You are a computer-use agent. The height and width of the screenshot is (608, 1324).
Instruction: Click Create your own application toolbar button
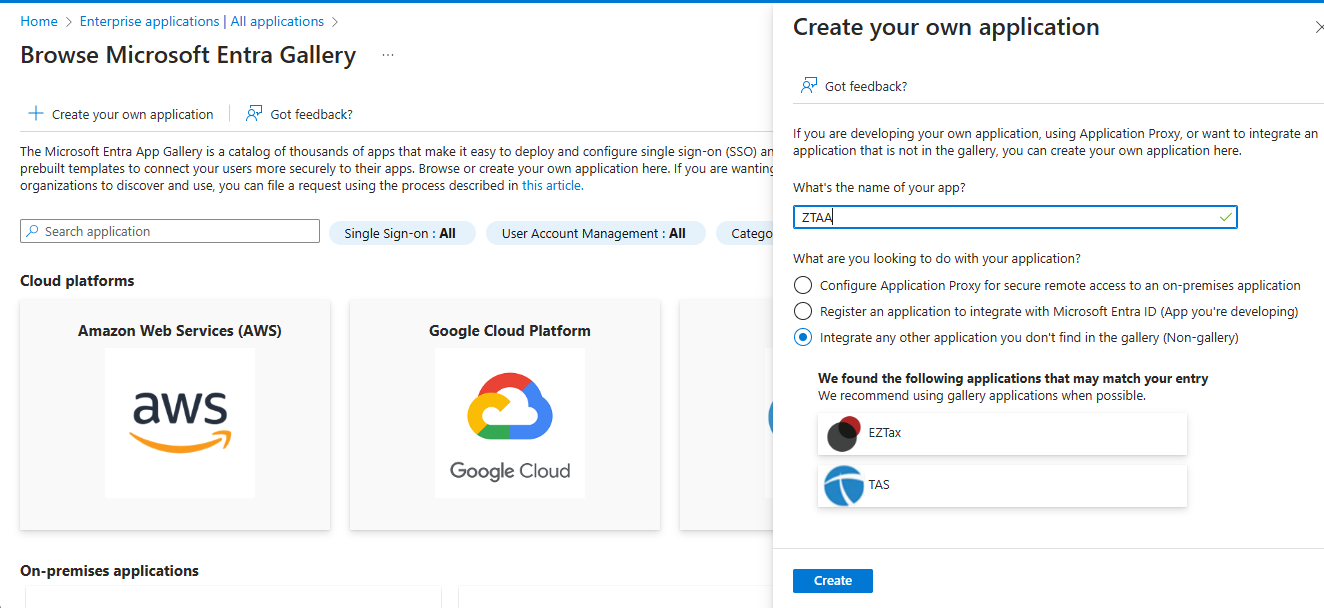pyautogui.click(x=121, y=114)
